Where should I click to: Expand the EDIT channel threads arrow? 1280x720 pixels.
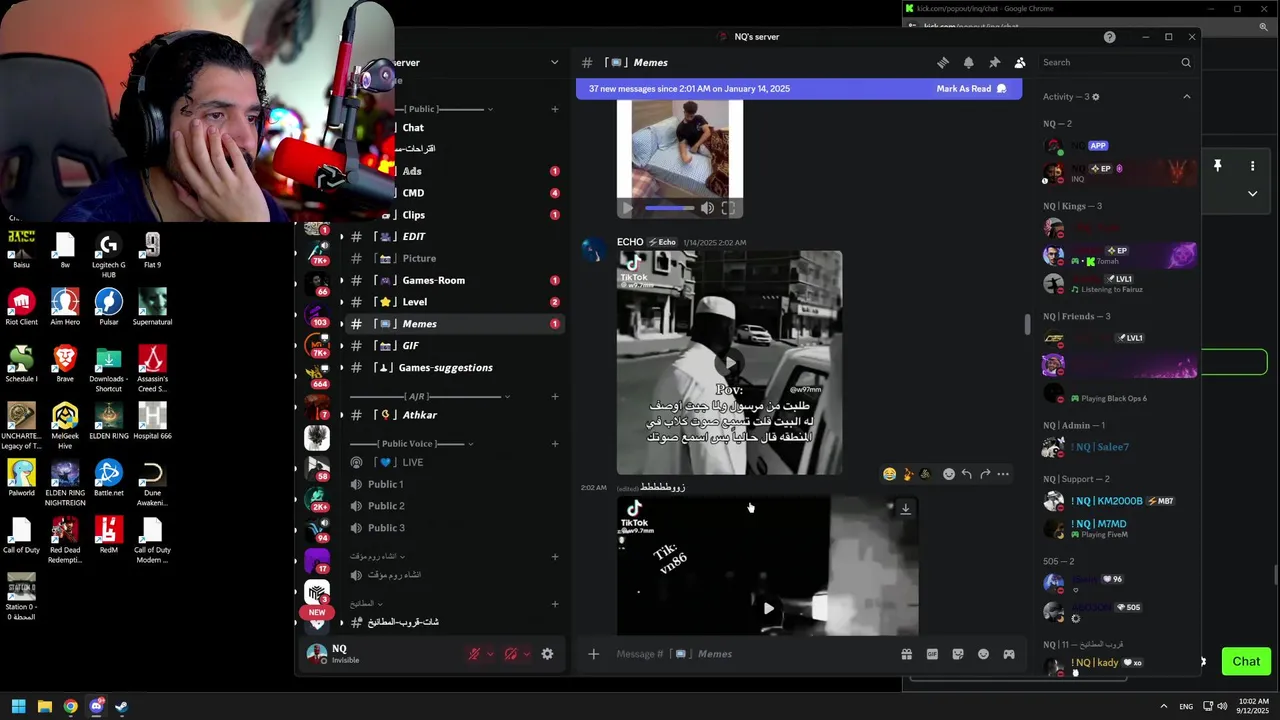342,237
